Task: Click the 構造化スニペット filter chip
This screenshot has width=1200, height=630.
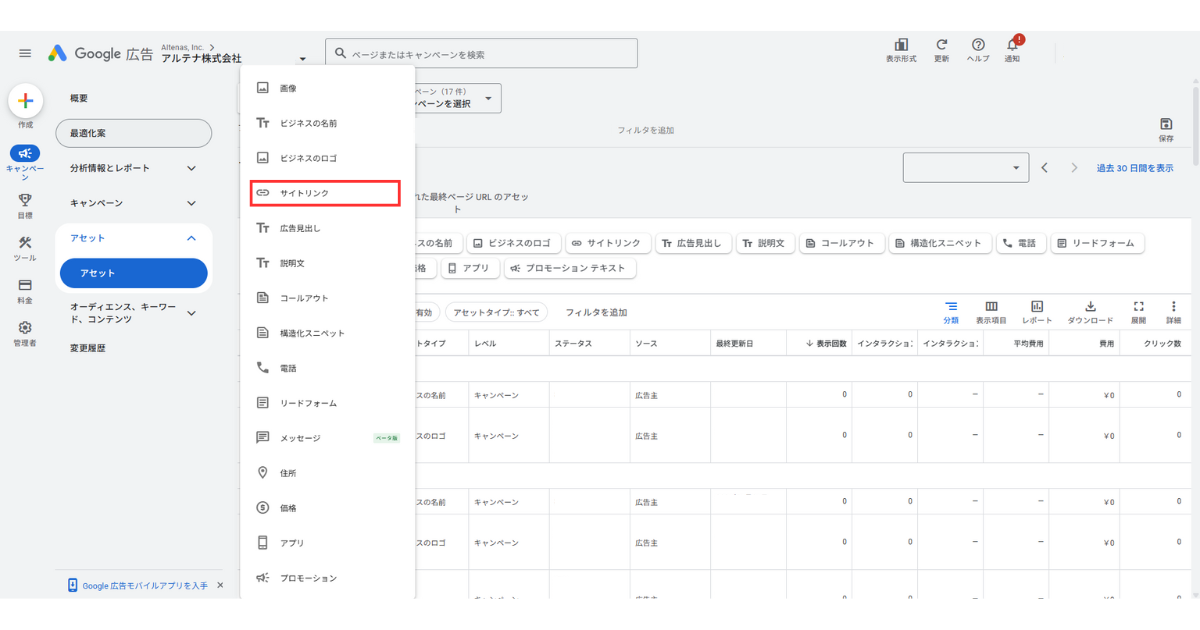Action: (x=941, y=243)
